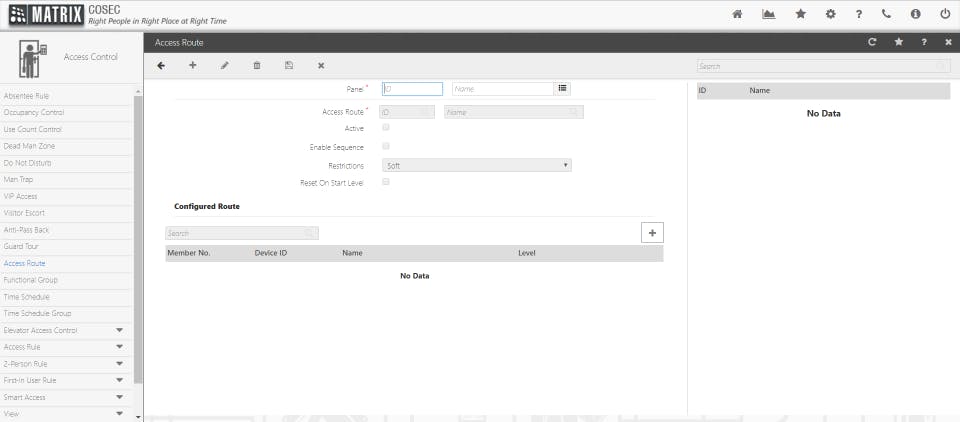Screen dimensions: 960x422
Task: Click the save disk toolbar icon
Action: tap(289, 66)
